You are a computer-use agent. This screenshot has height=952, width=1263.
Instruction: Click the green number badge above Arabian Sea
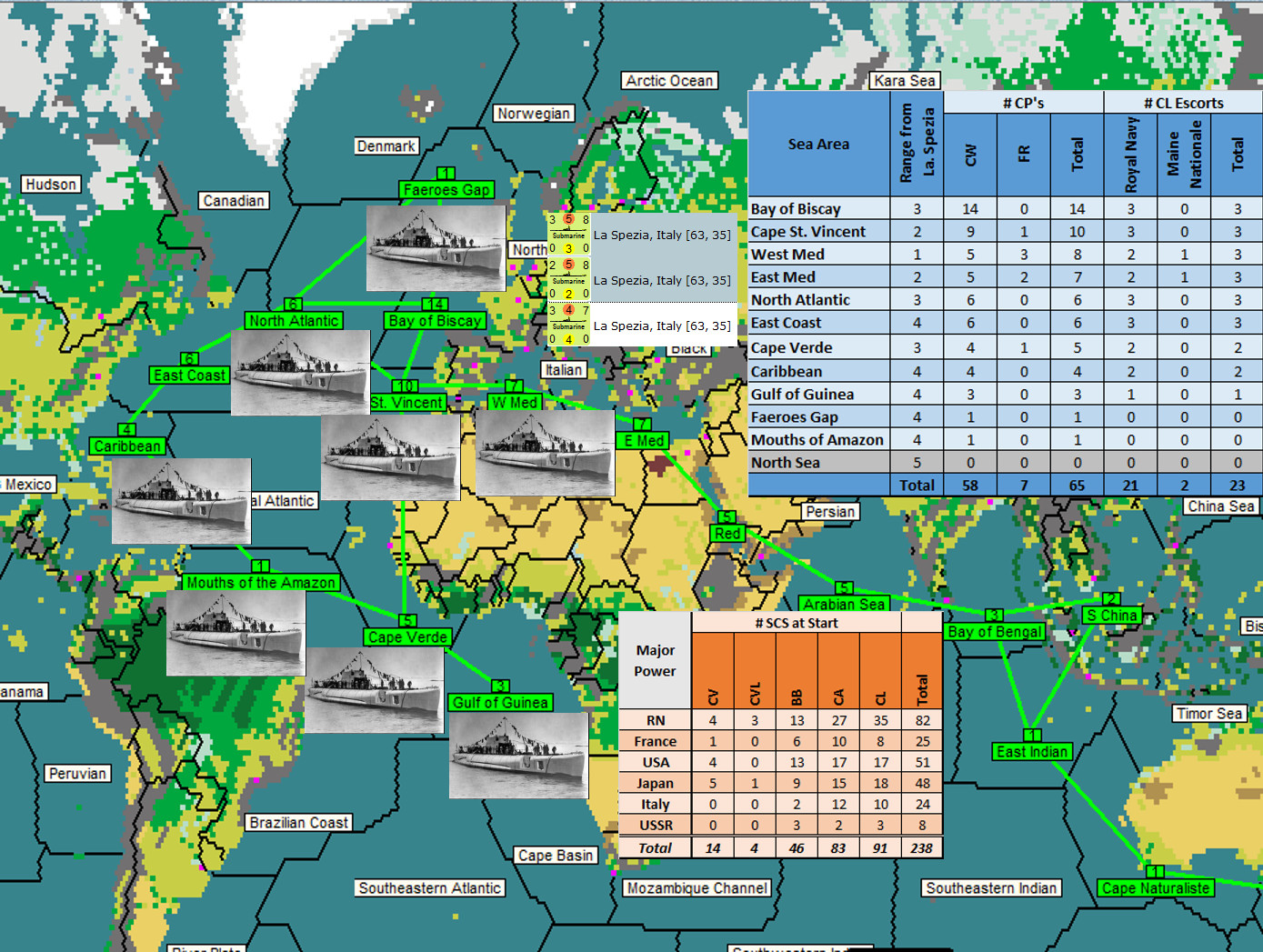coord(844,588)
